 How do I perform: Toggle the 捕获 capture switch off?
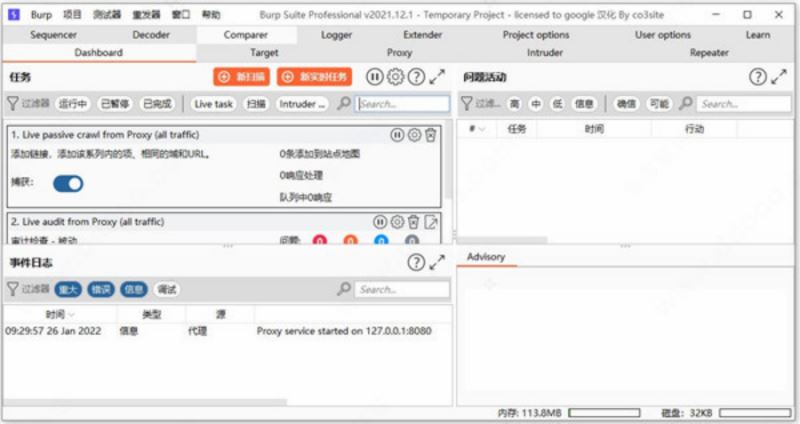pos(68,184)
